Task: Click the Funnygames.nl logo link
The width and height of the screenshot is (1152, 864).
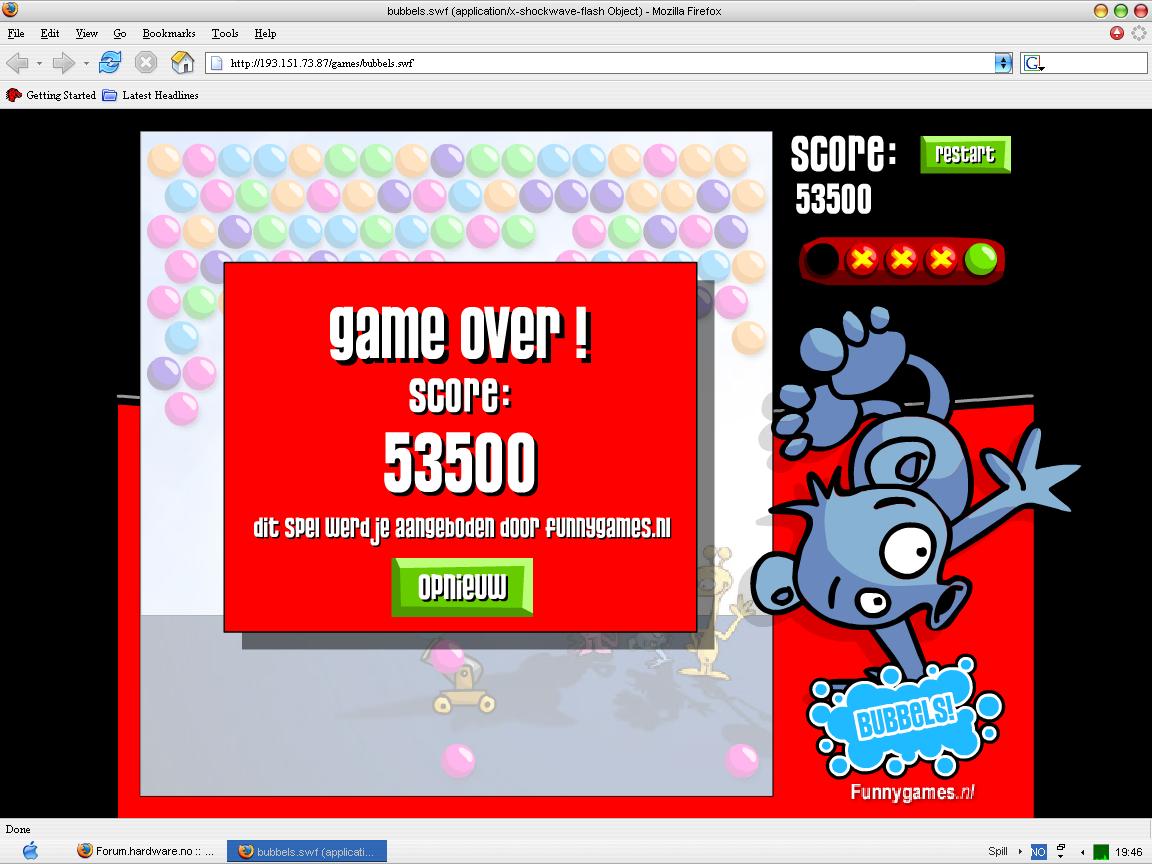Action: tap(912, 792)
